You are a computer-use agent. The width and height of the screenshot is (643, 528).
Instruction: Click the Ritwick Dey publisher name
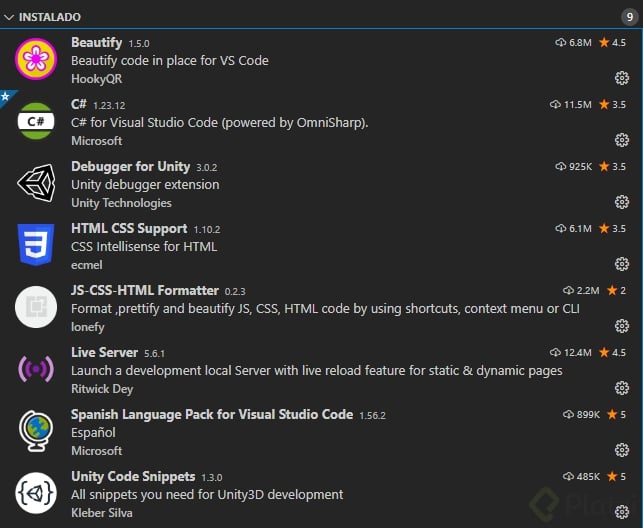[102, 389]
